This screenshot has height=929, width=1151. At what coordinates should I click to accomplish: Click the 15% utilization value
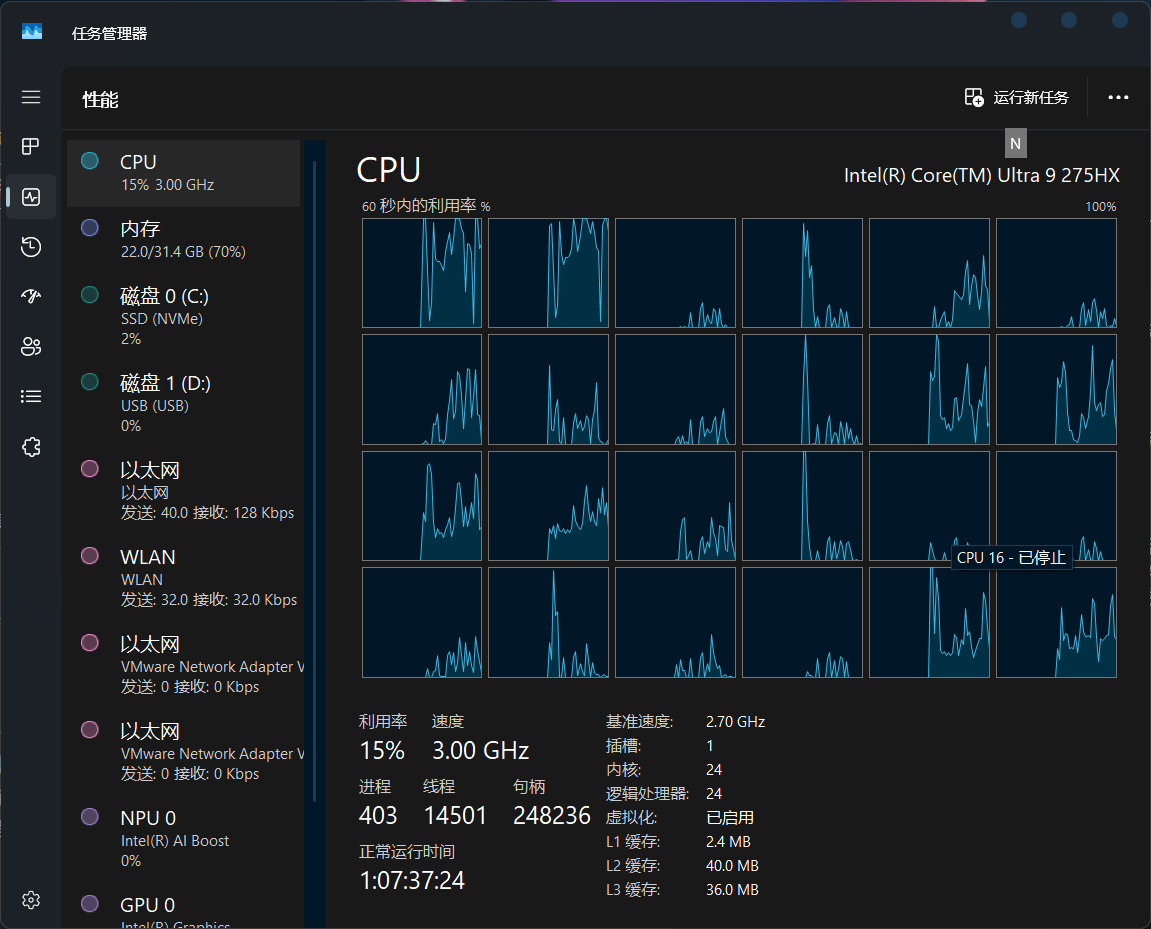382,750
